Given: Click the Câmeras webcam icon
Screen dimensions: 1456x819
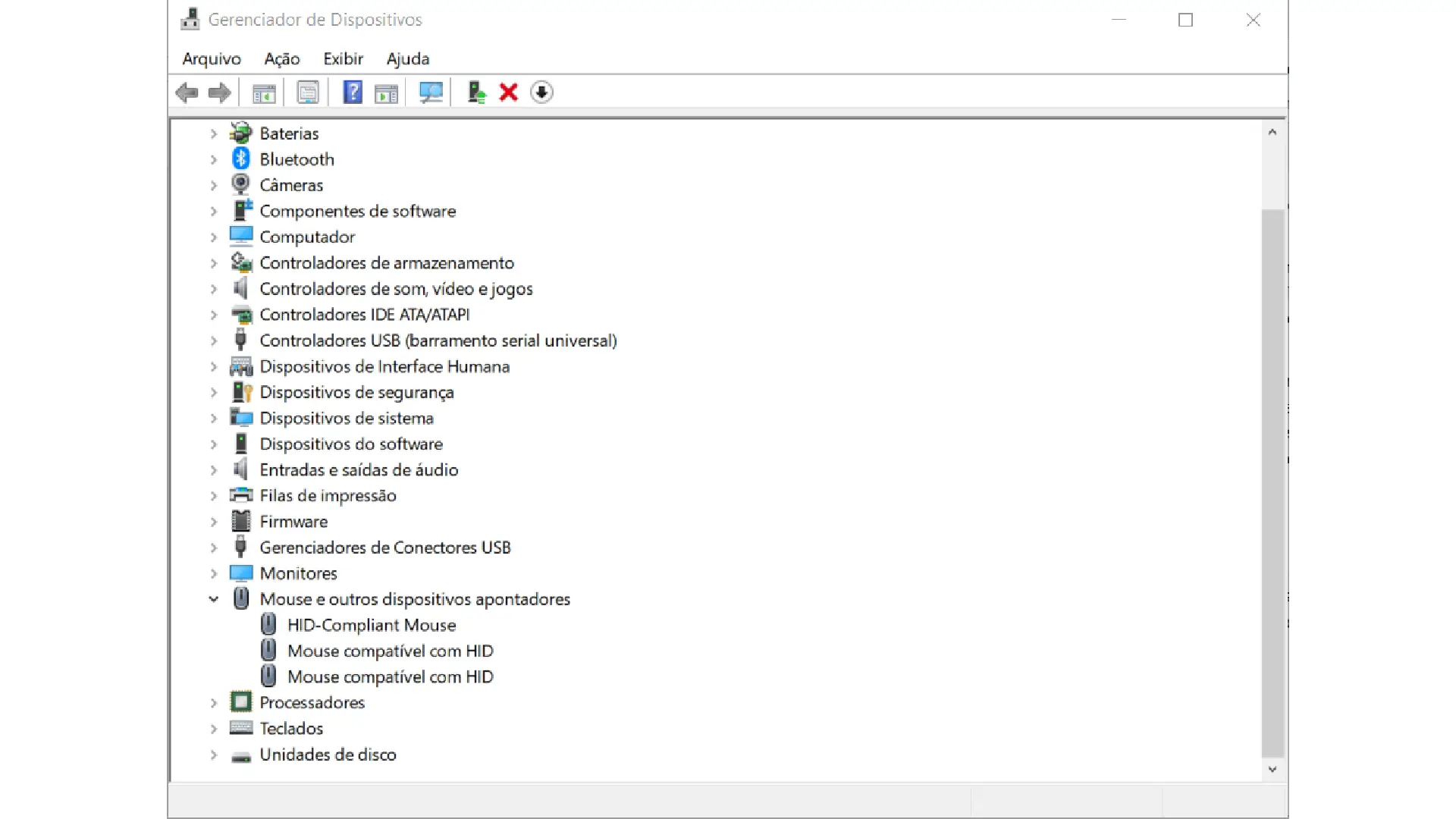Looking at the screenshot, I should 241,184.
